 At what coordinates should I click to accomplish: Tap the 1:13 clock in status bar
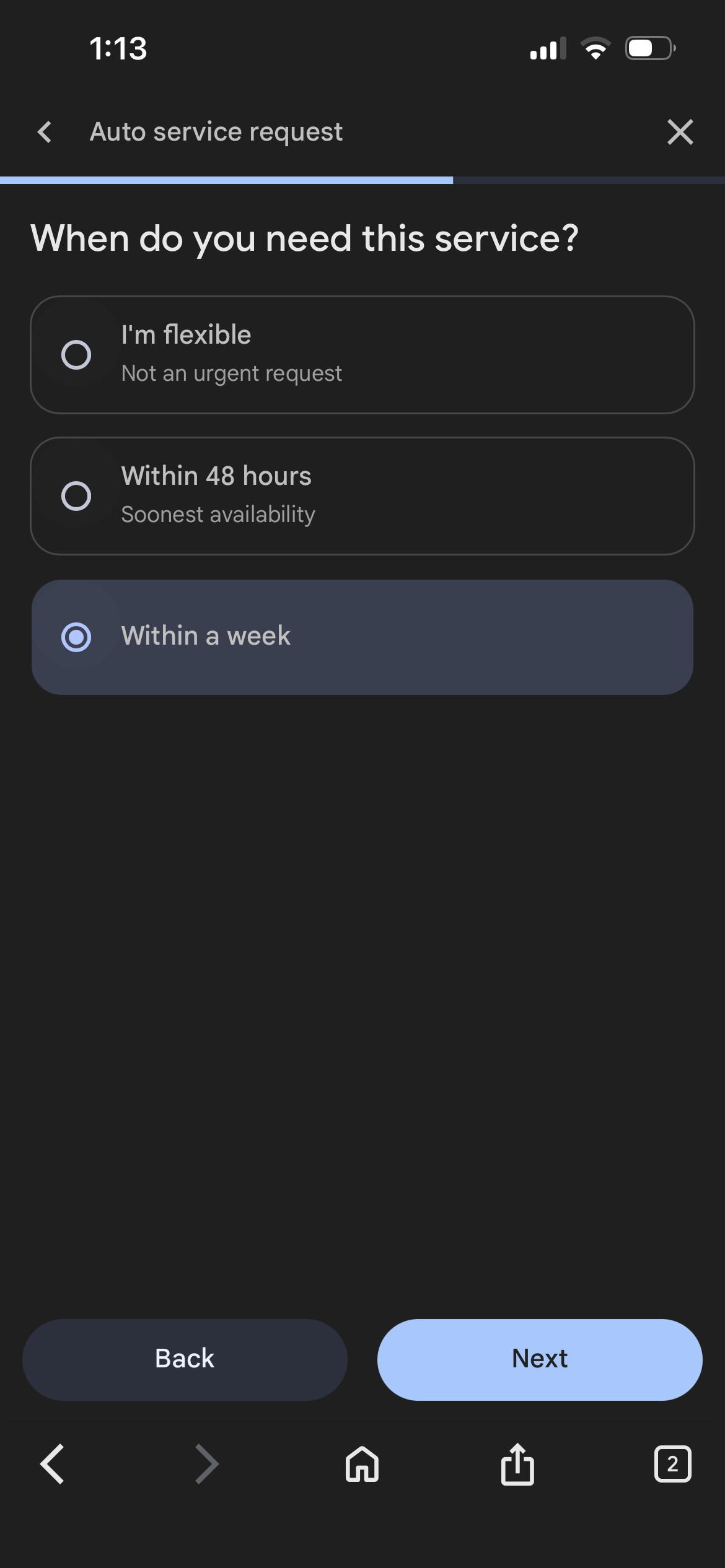tap(118, 48)
